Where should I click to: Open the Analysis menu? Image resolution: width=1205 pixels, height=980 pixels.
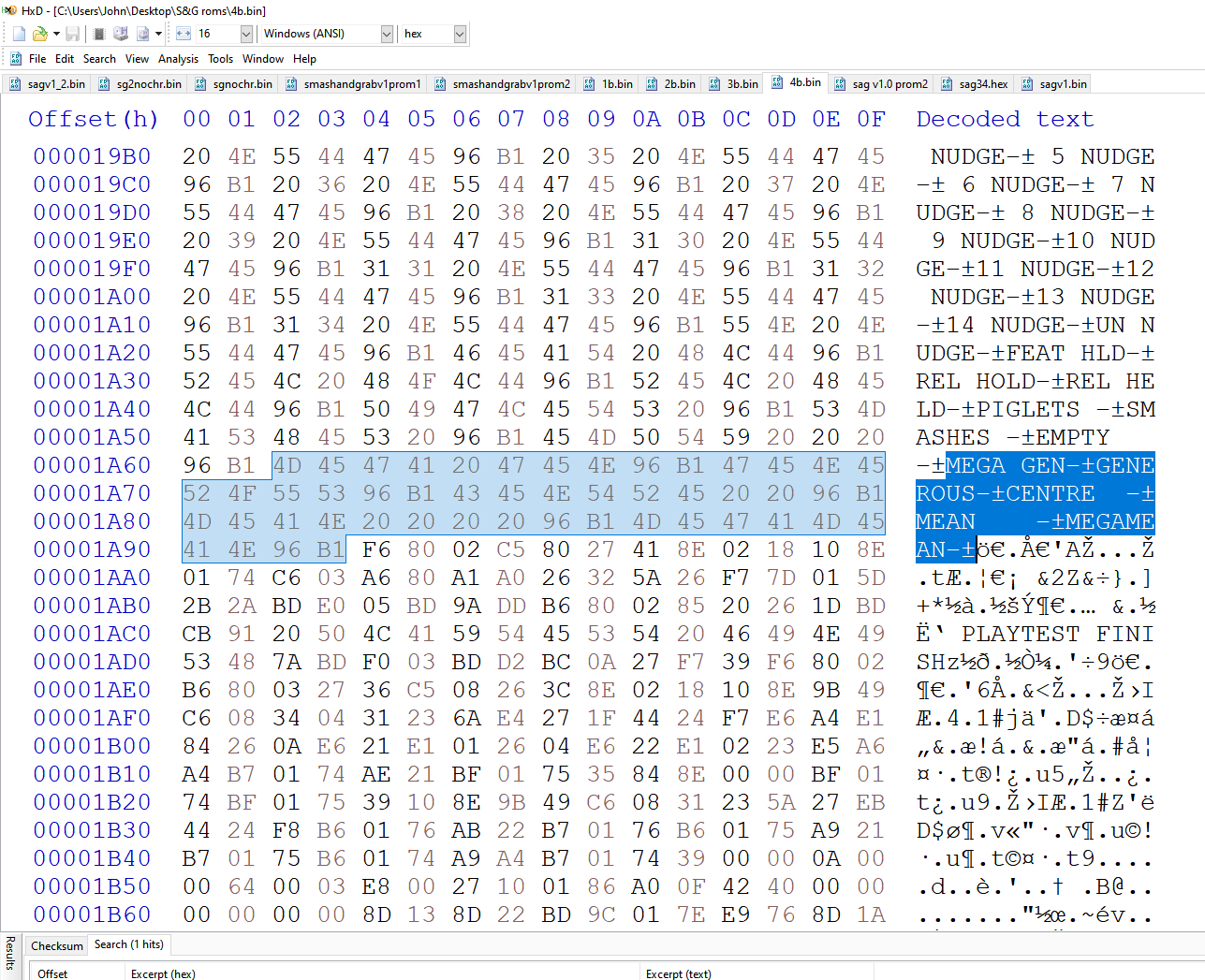(x=178, y=58)
